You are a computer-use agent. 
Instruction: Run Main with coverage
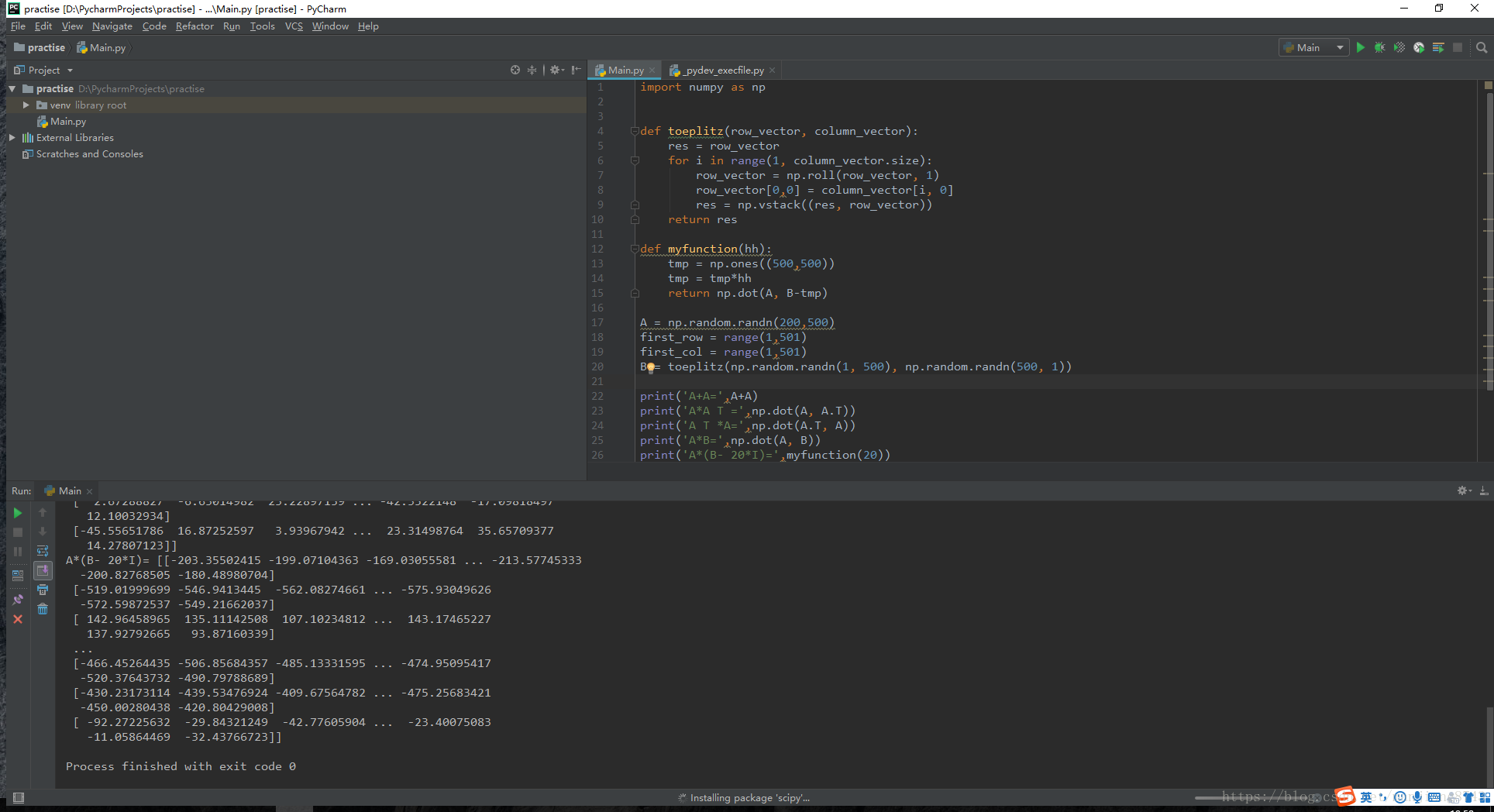click(1399, 47)
